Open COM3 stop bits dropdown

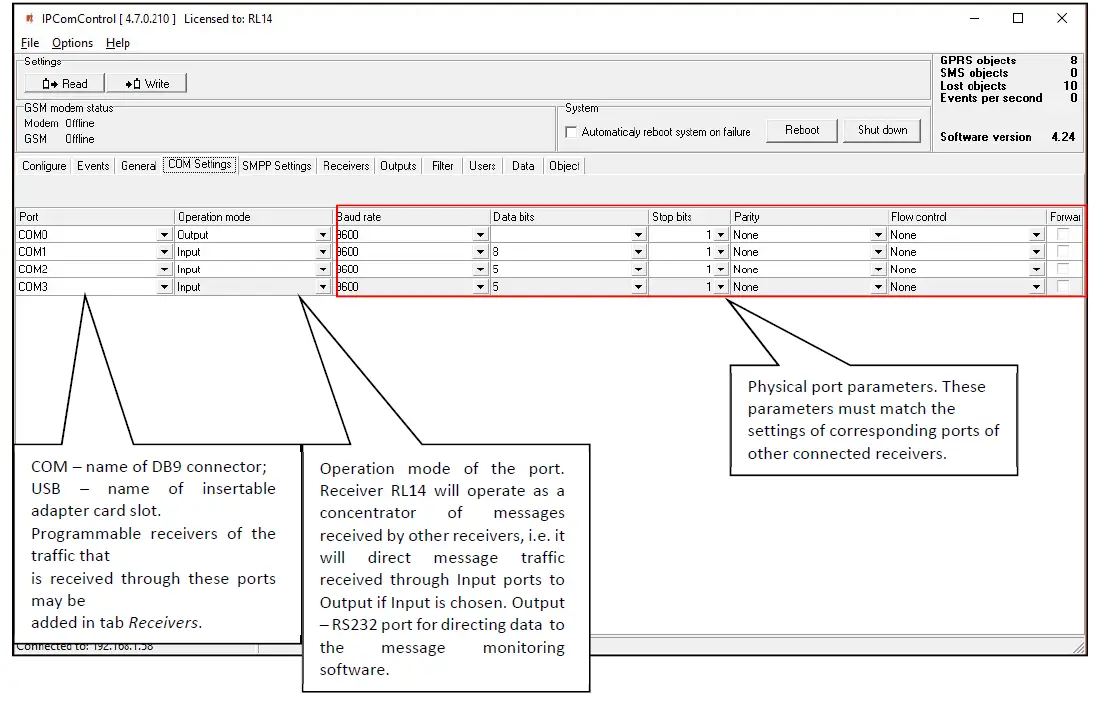click(721, 287)
